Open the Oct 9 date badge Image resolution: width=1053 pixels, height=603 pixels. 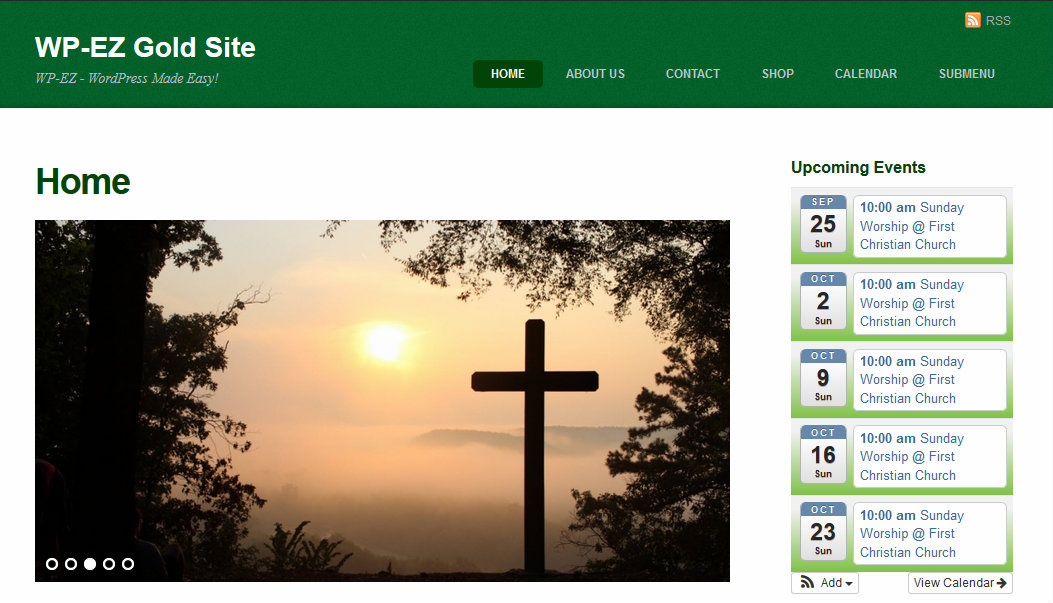tap(823, 377)
